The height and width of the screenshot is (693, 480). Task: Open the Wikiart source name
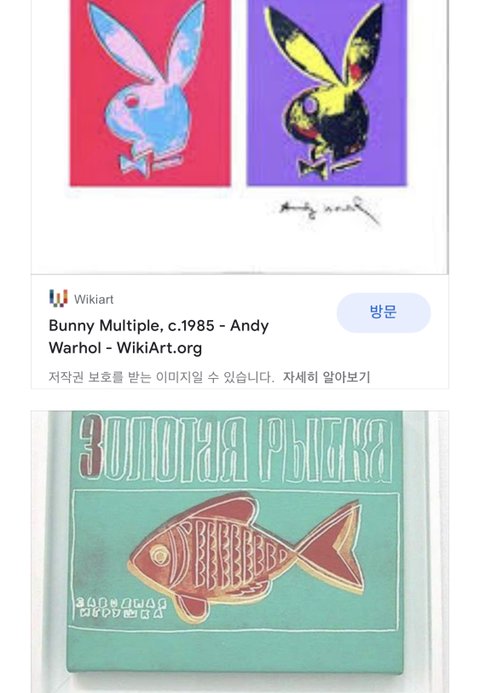94,299
